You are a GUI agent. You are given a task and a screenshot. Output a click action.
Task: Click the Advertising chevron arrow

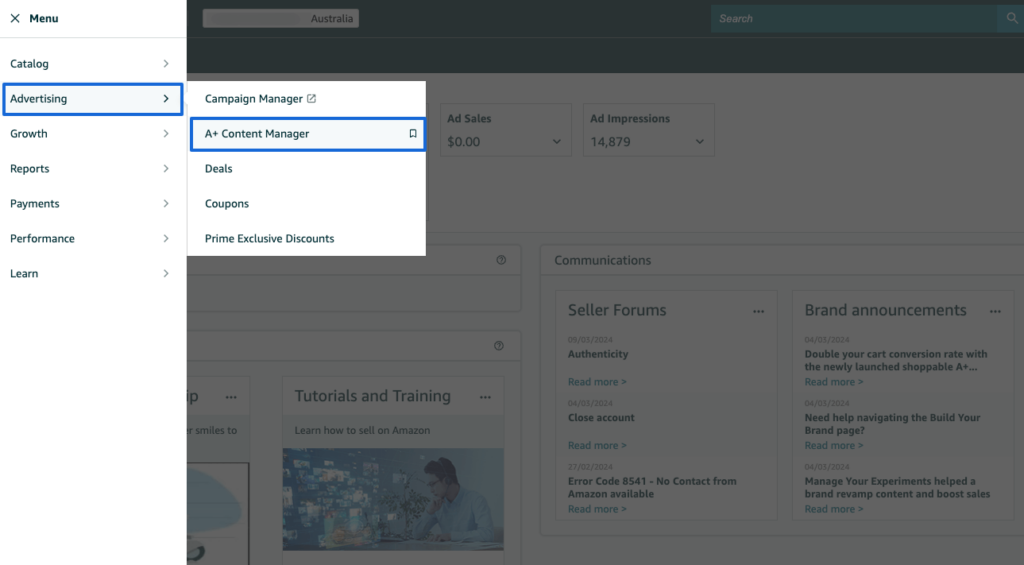[x=166, y=99]
